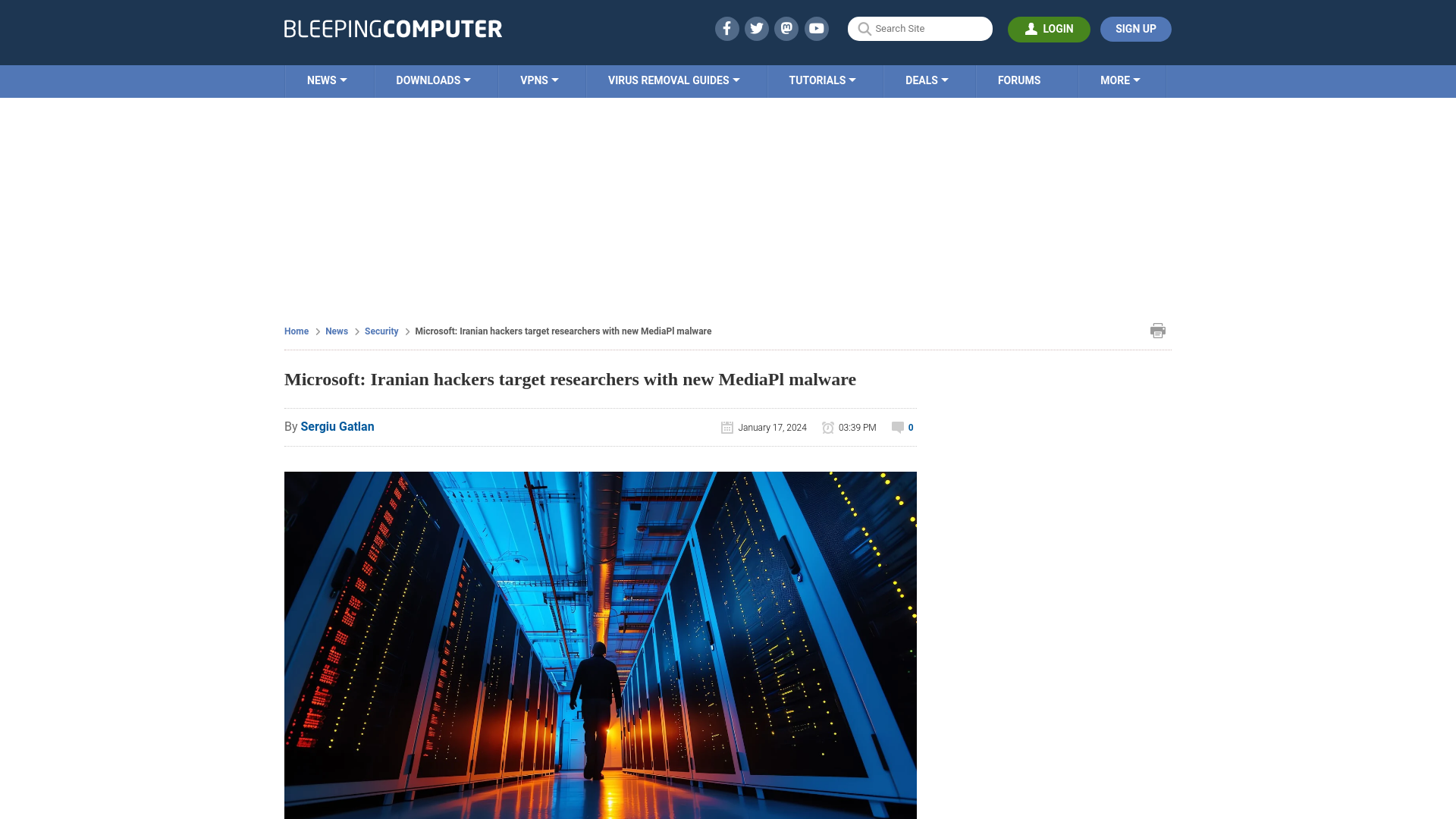
Task: Click the BleepingComputer Mastodon icon
Action: 787,28
